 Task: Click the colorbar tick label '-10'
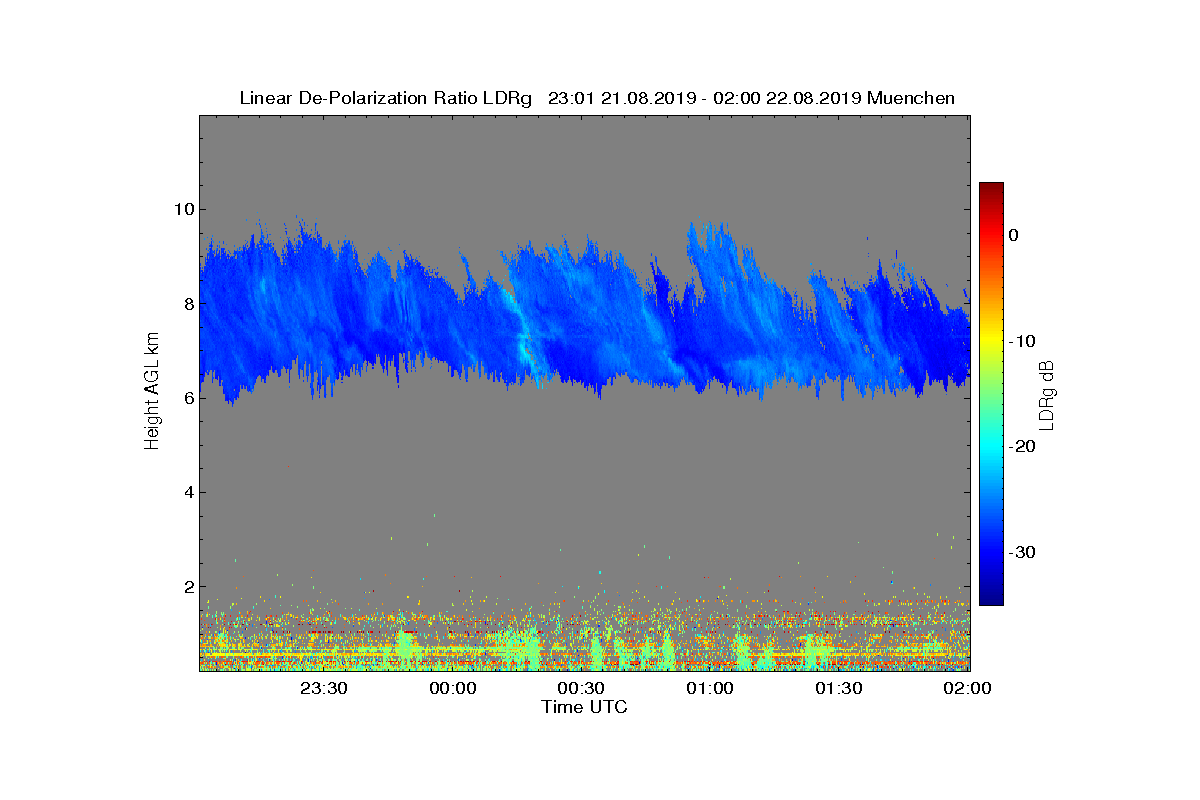[1020, 341]
